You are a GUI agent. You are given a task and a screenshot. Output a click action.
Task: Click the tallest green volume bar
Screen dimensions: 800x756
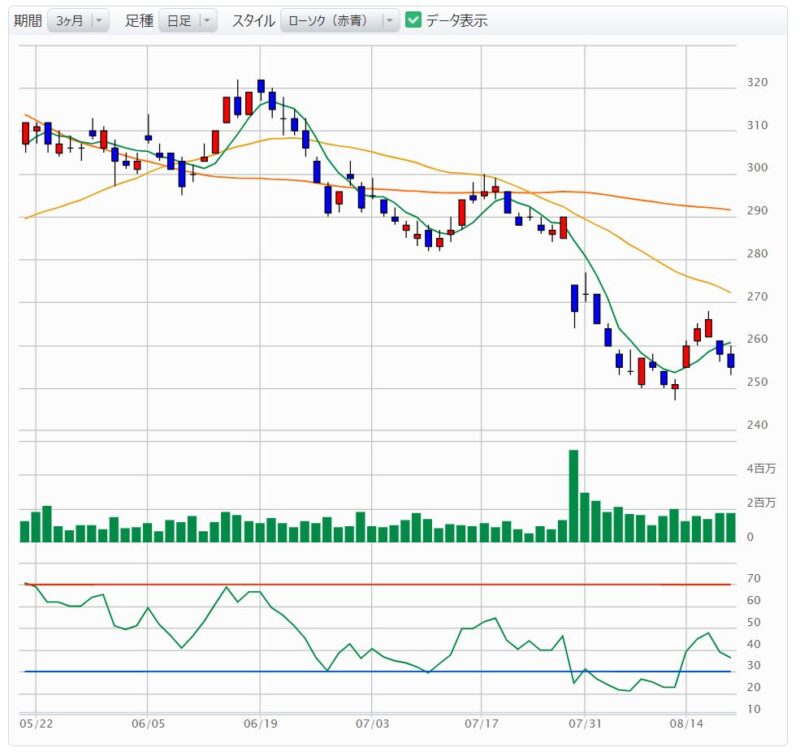(573, 496)
